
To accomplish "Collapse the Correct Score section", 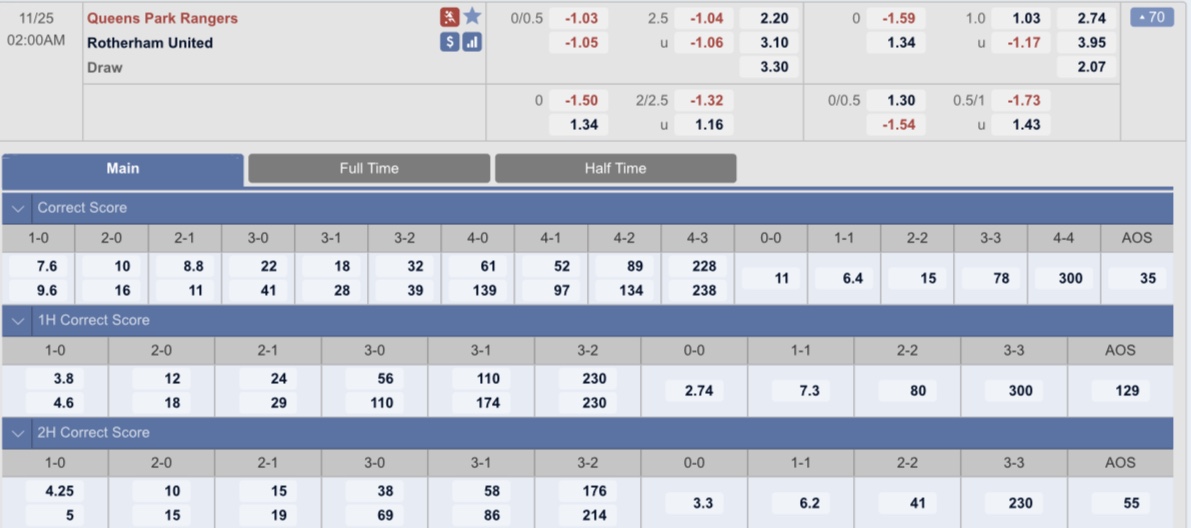I will 18,208.
